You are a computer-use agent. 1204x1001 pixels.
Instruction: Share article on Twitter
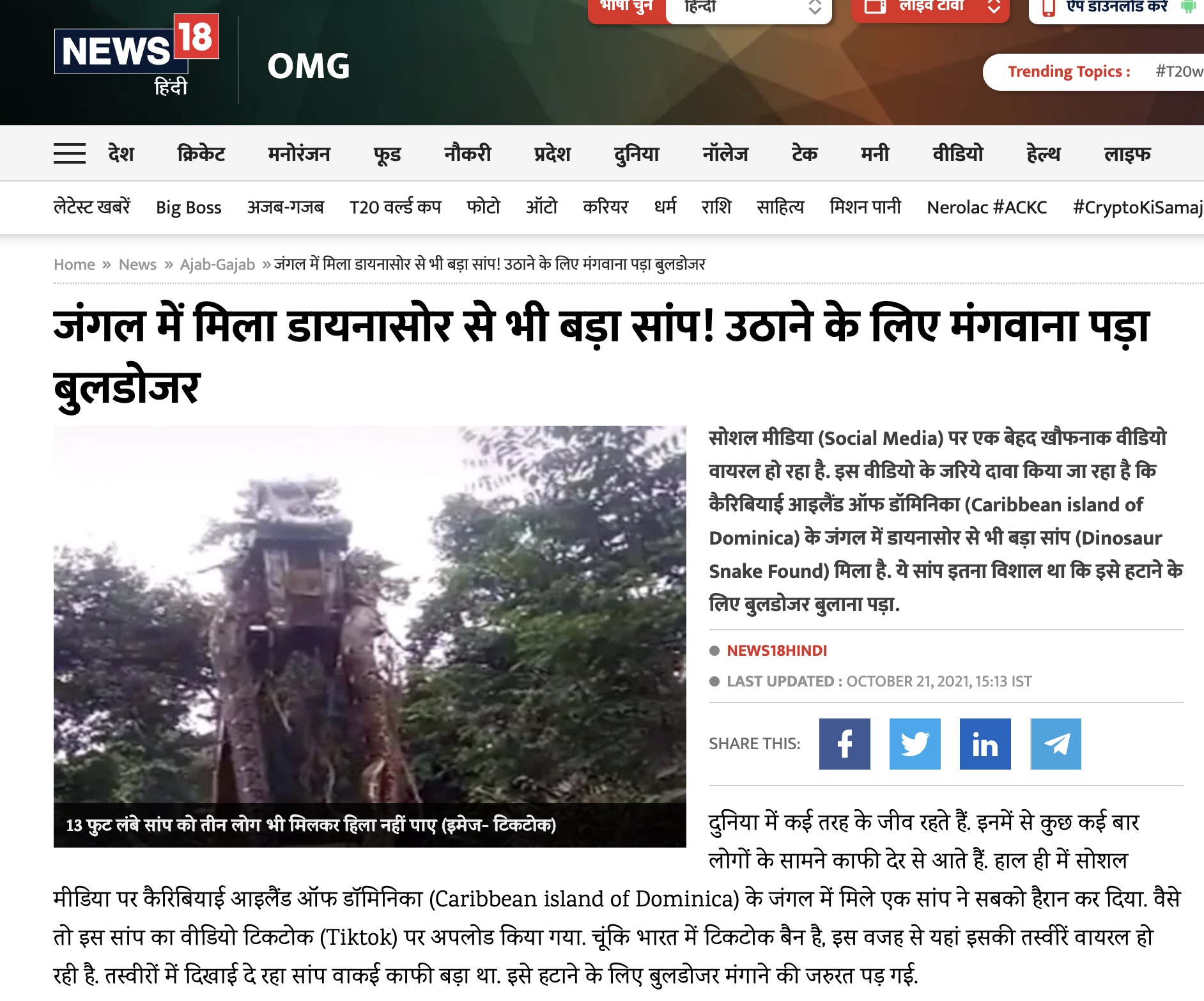click(x=915, y=743)
